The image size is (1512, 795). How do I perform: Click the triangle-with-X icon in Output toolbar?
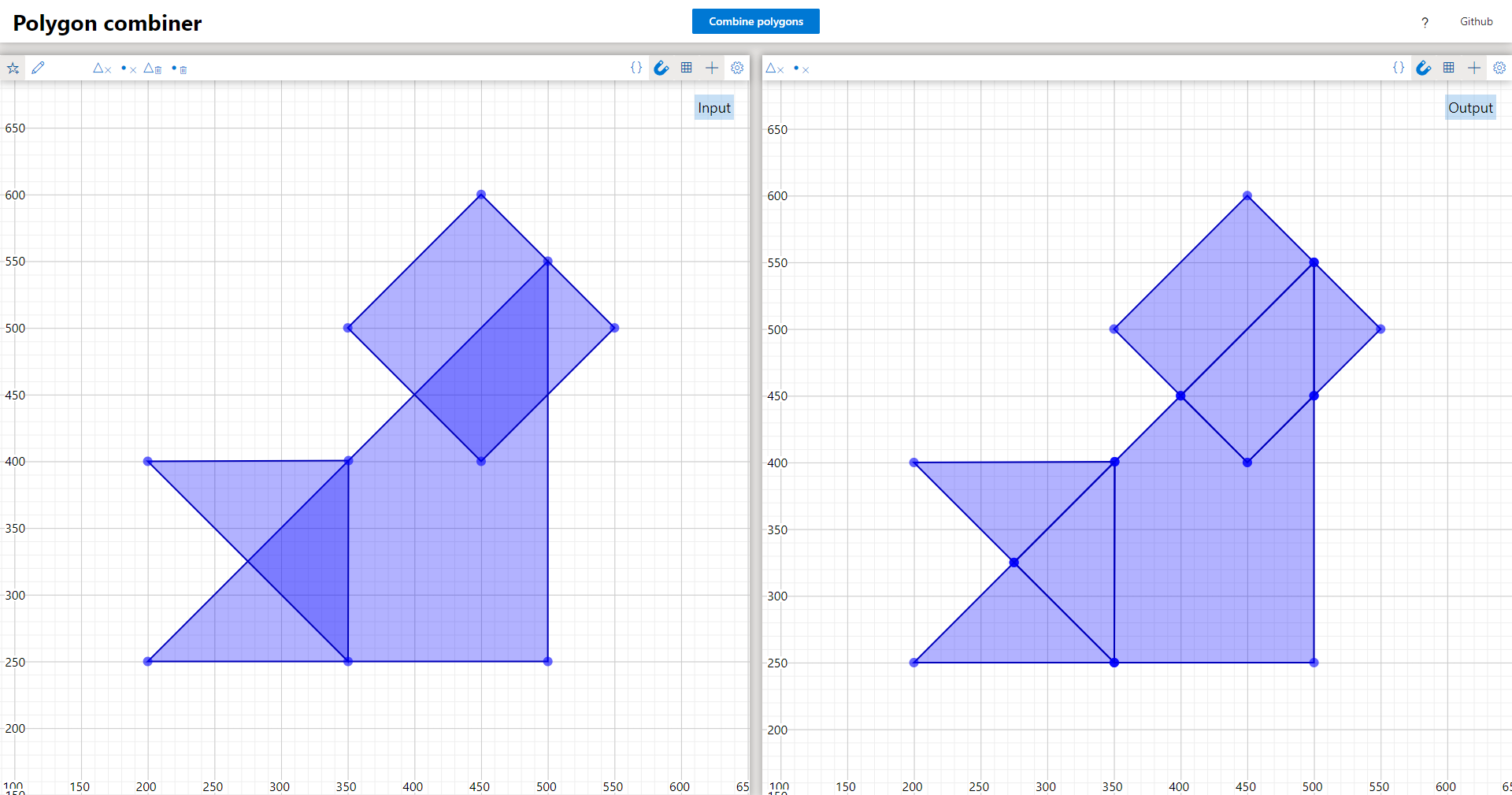click(775, 69)
